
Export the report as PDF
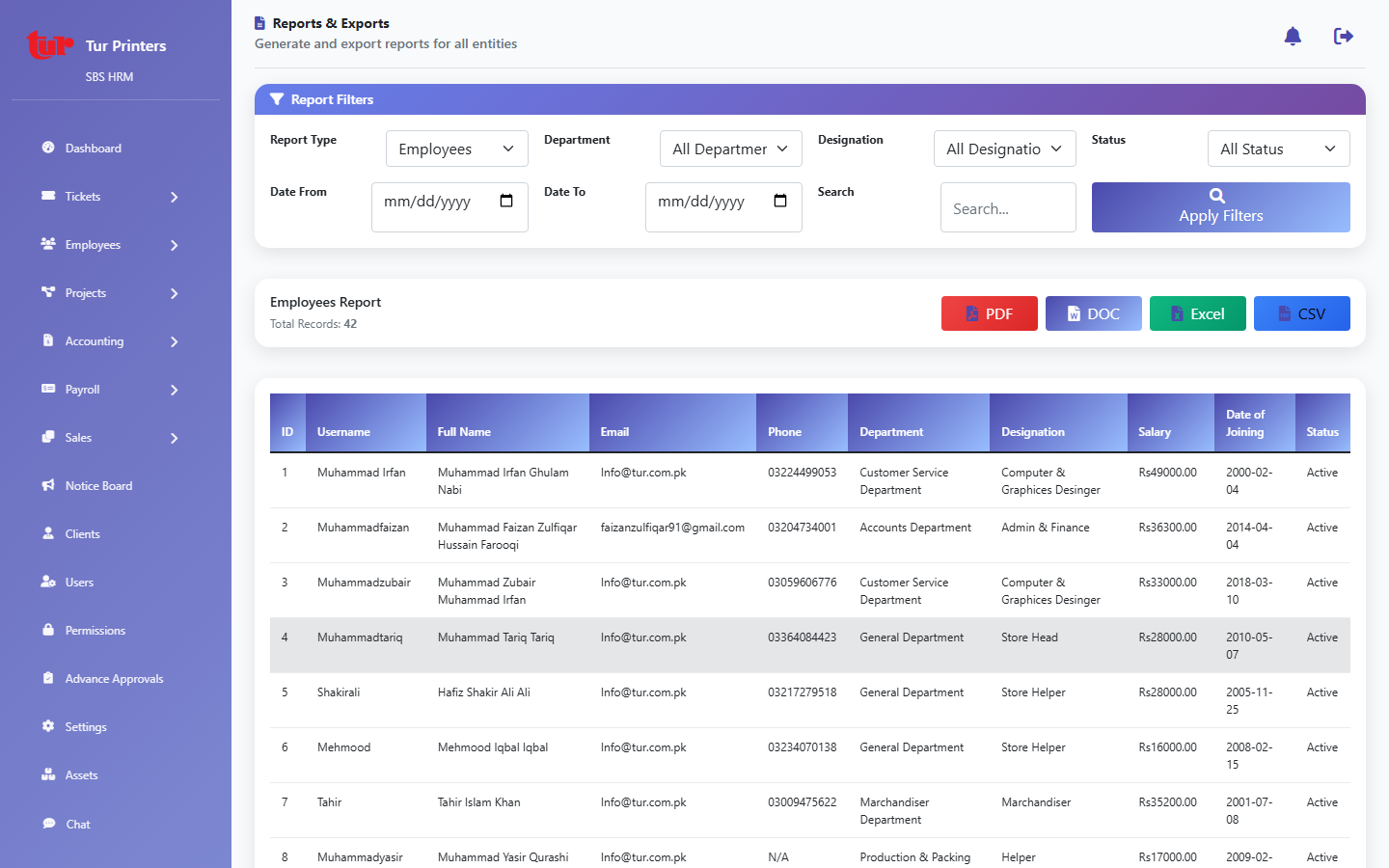[x=989, y=313]
